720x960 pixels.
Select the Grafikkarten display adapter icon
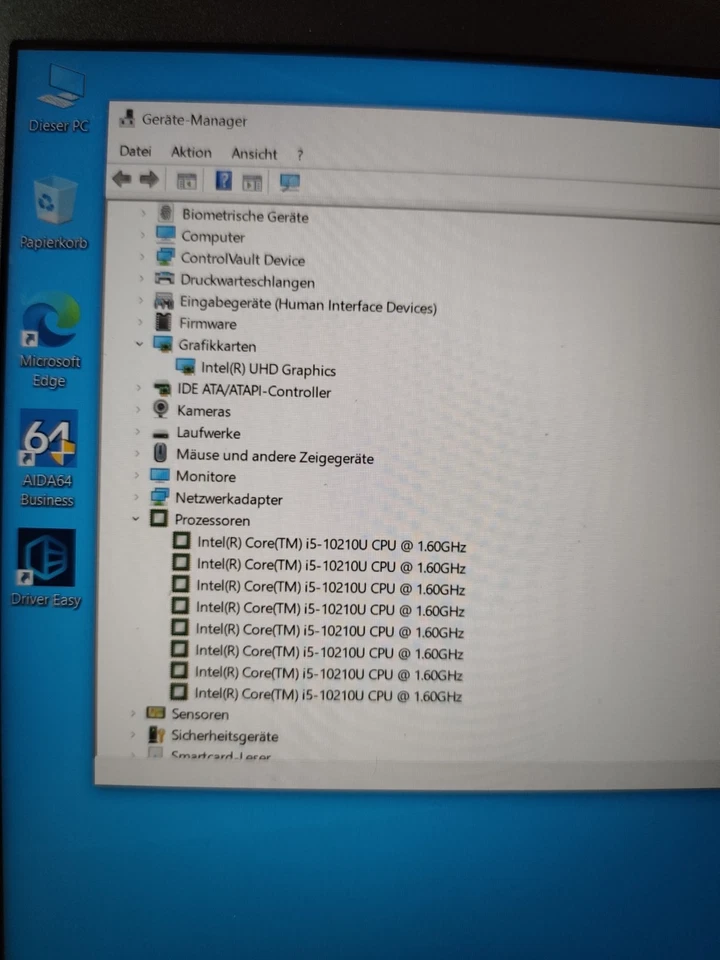pyautogui.click(x=162, y=343)
